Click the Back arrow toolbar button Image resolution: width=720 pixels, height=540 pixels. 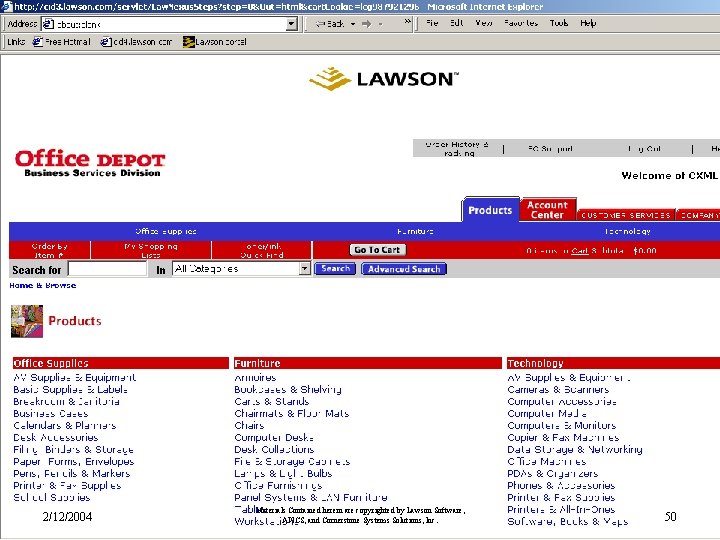tap(330, 24)
